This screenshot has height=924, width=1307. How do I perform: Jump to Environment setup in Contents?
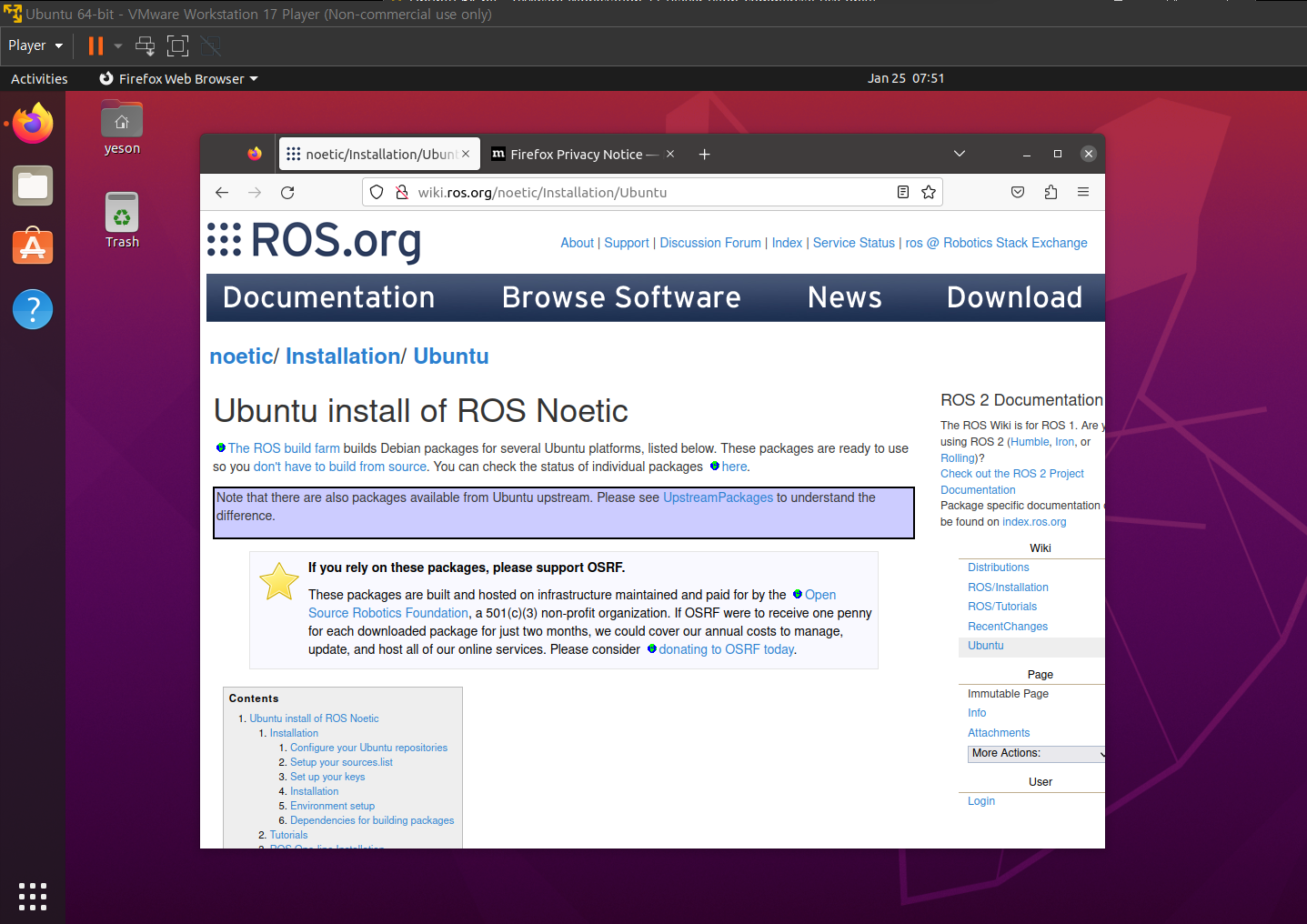tap(332, 806)
